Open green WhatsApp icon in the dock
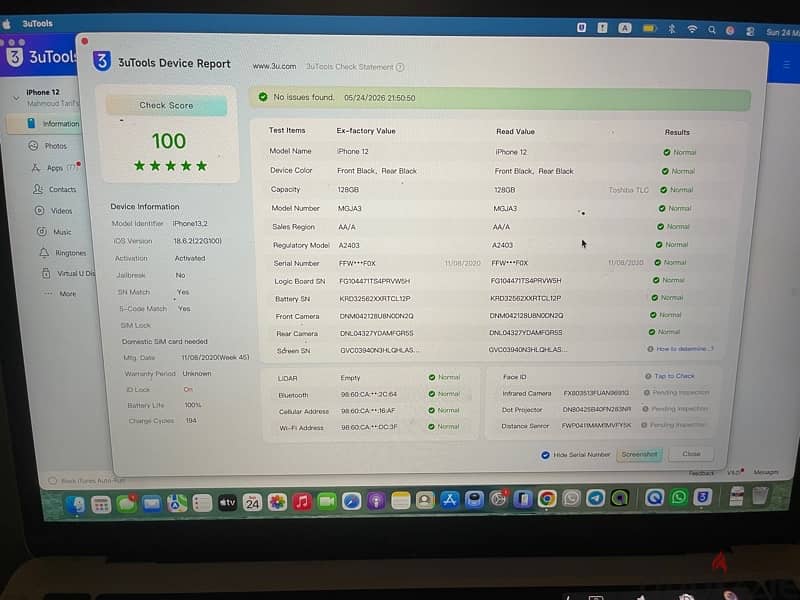Screen dimensions: 800x600 [x=679, y=497]
